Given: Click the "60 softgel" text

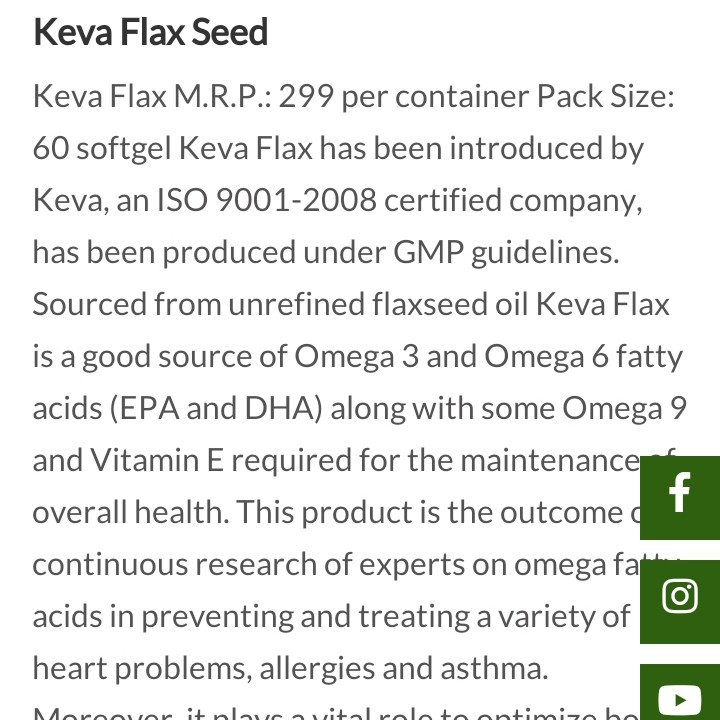Looking at the screenshot, I should point(101,148).
